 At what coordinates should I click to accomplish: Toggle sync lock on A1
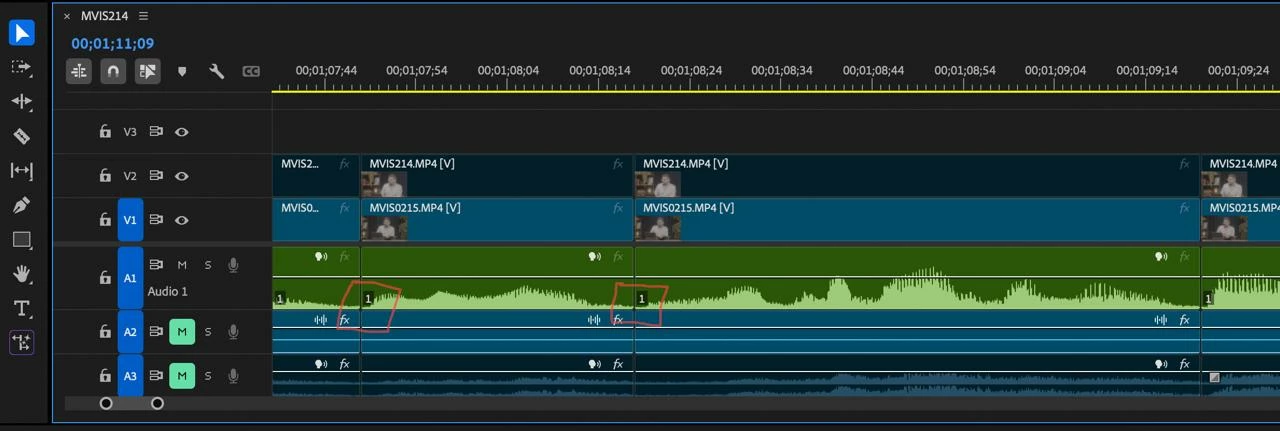156,264
